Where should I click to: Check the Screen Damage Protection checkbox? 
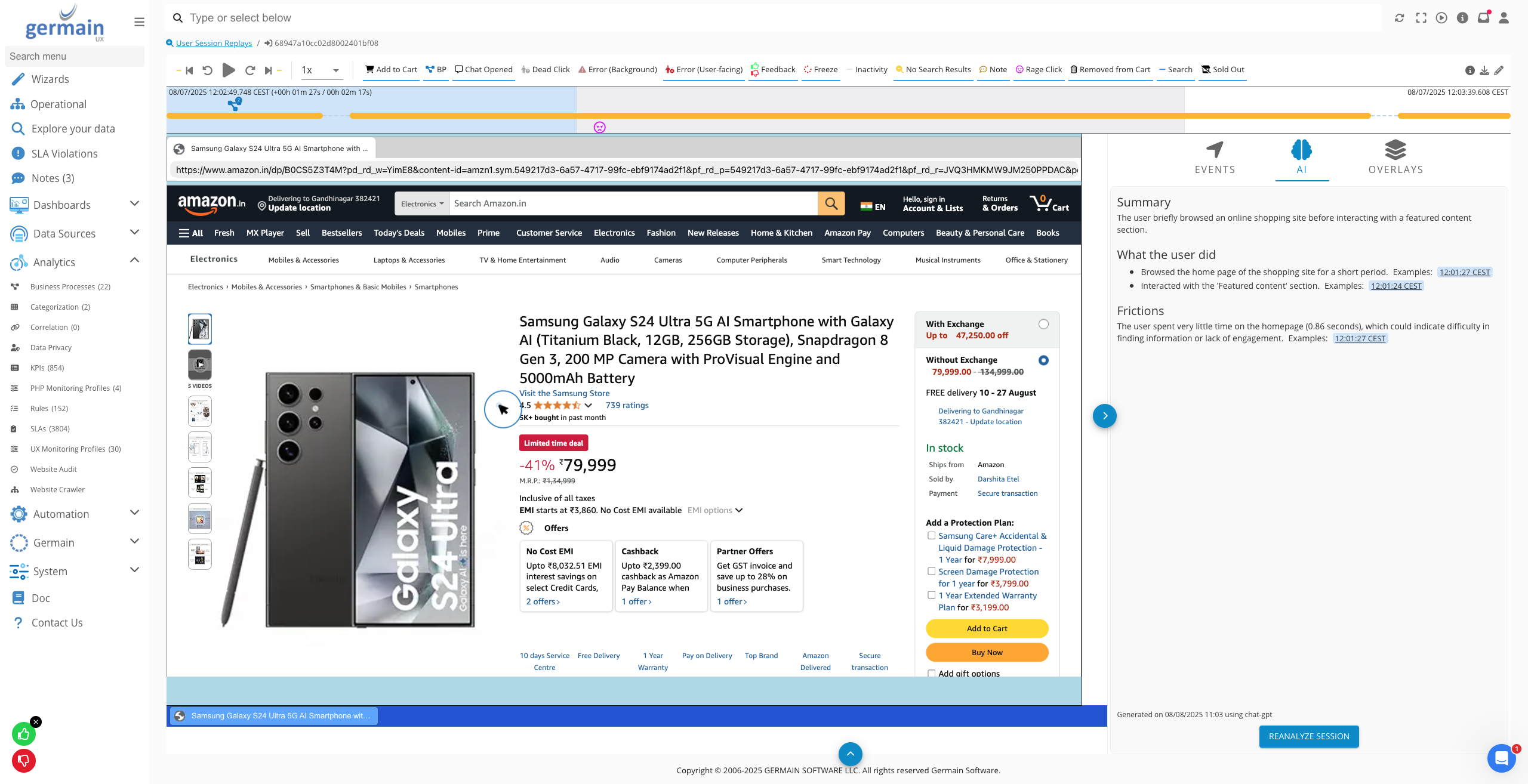click(931, 571)
